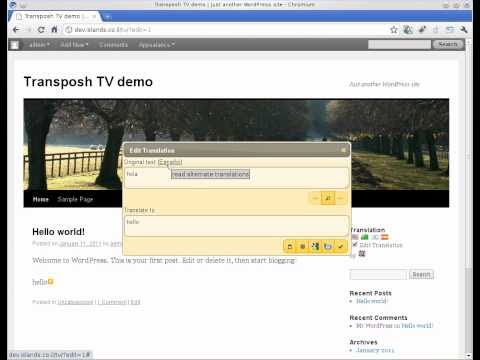Viewport: 480px width, 360px height.
Task: Bookmark this page with the star icon
Action: [394, 30]
